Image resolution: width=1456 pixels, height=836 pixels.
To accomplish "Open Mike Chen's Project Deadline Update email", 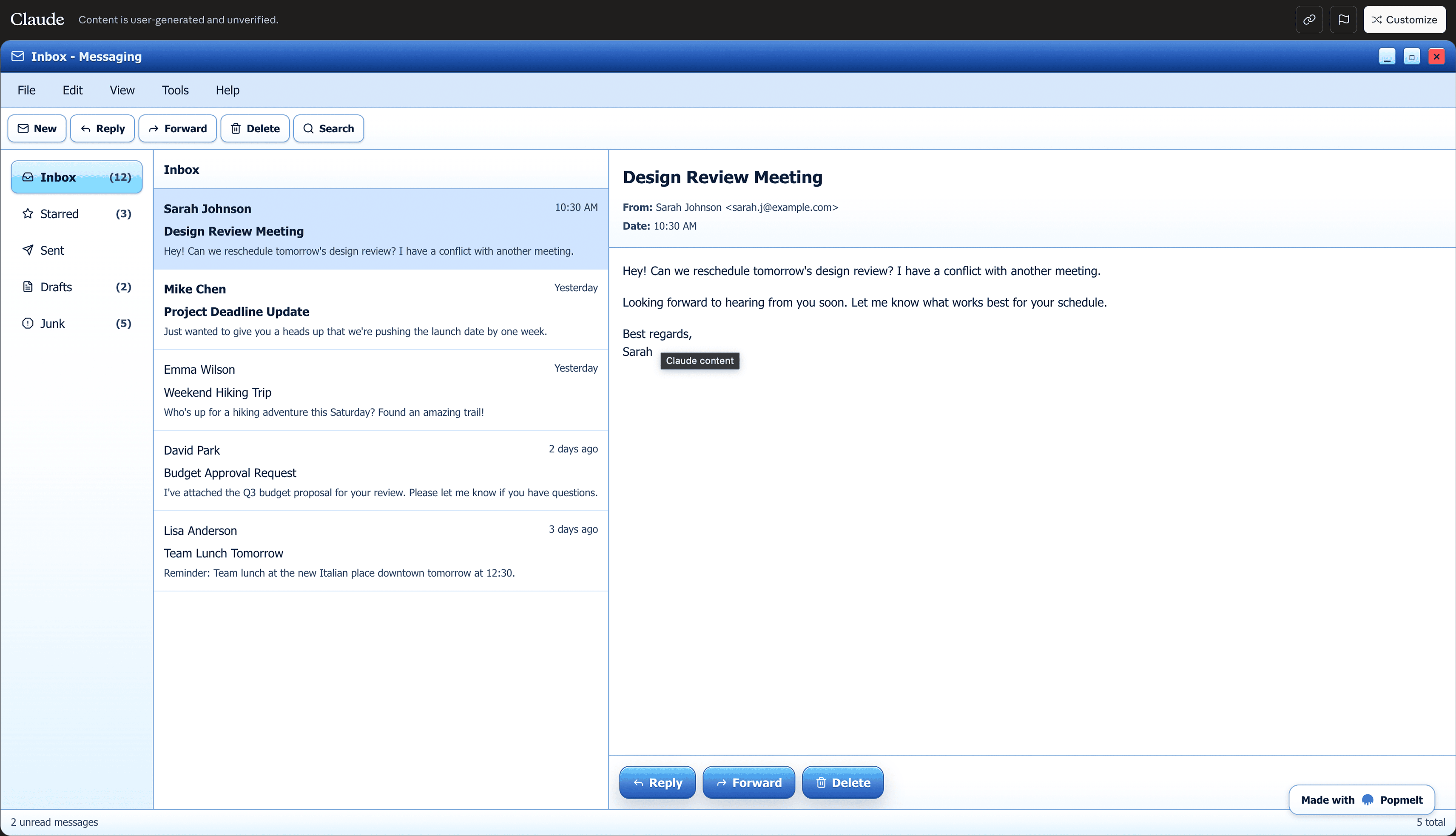I will (x=380, y=310).
